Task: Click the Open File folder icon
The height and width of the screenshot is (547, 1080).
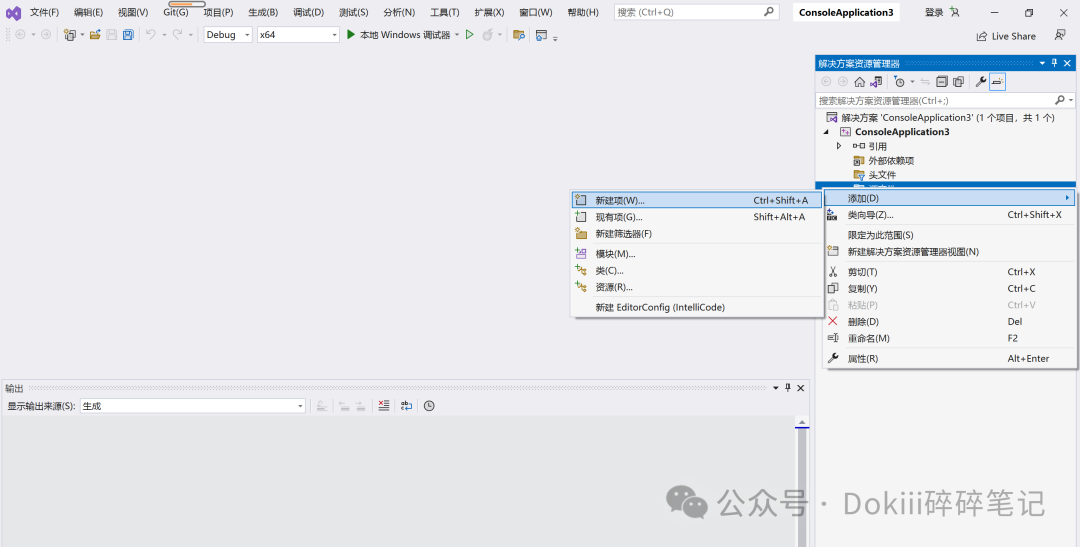Action: point(95,34)
